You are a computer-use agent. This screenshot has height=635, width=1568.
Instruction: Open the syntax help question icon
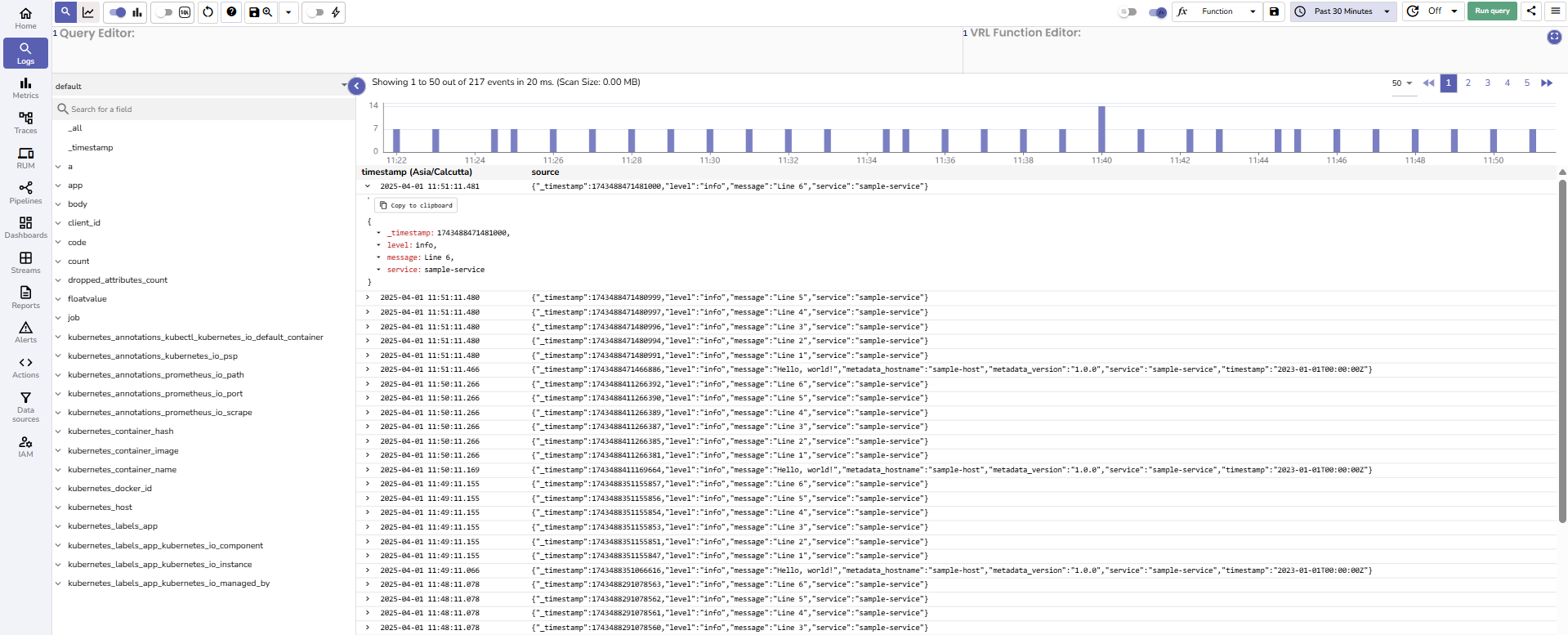pos(231,12)
